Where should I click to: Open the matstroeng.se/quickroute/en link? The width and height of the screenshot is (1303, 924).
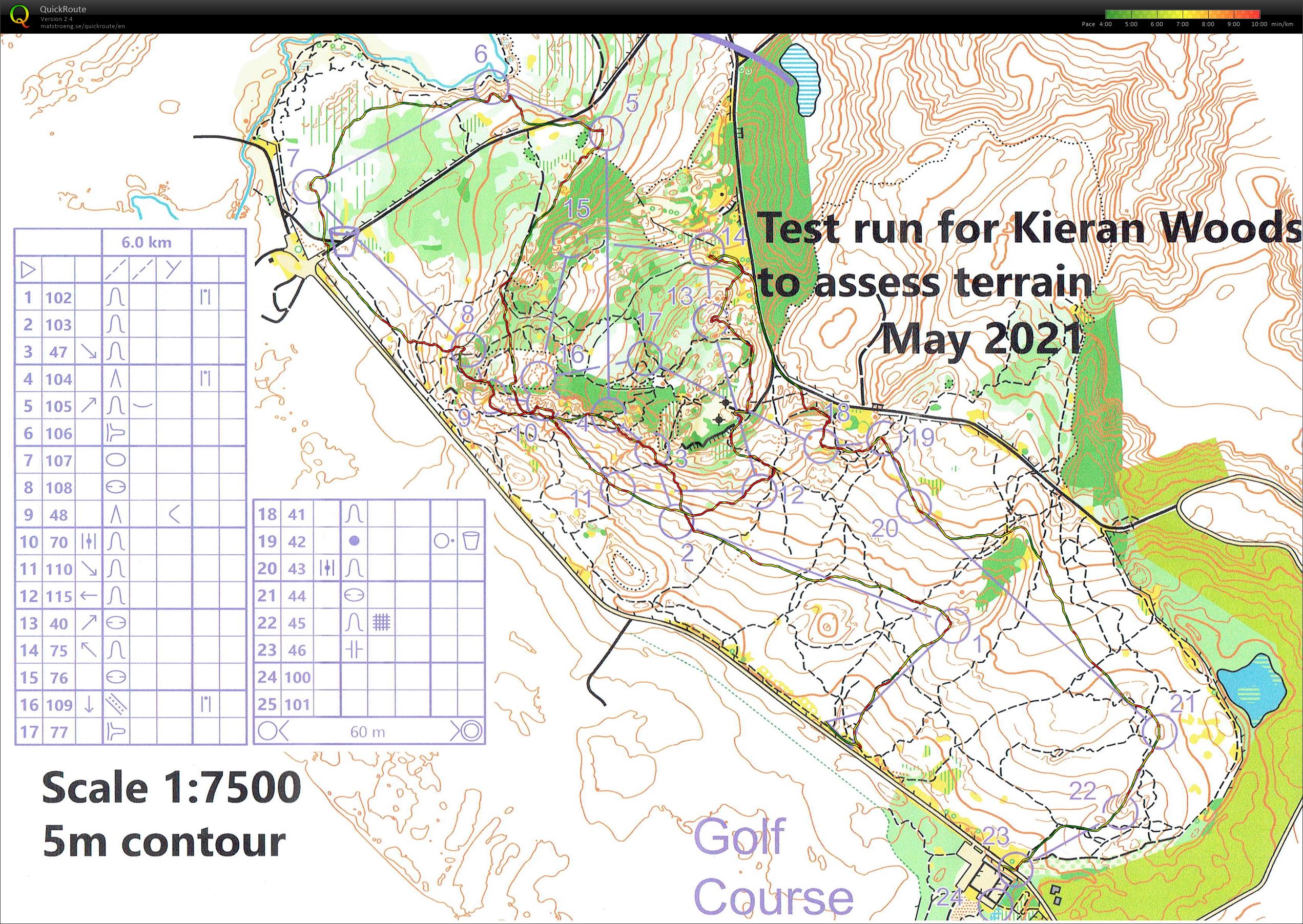[82, 26]
